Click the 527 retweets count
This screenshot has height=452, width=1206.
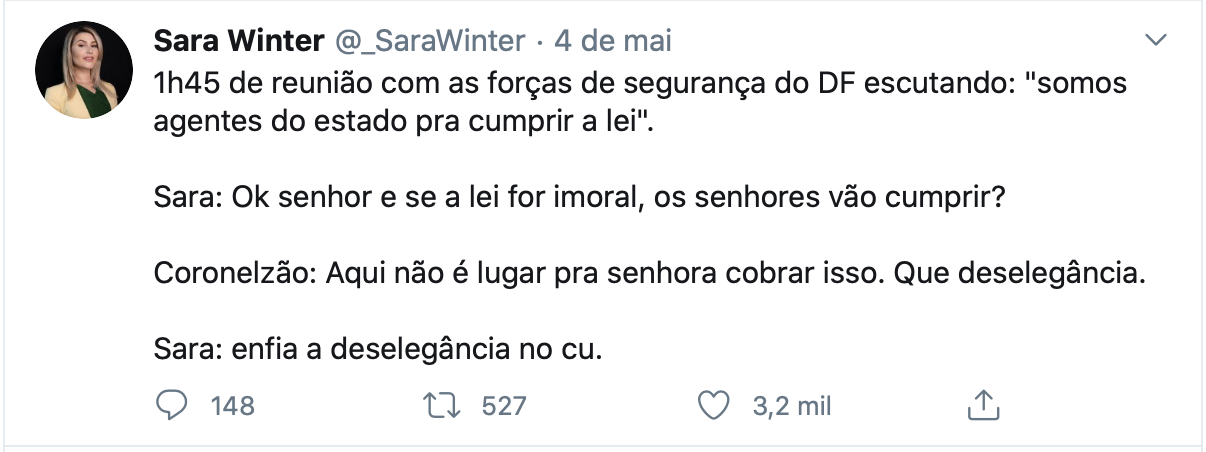(x=504, y=406)
